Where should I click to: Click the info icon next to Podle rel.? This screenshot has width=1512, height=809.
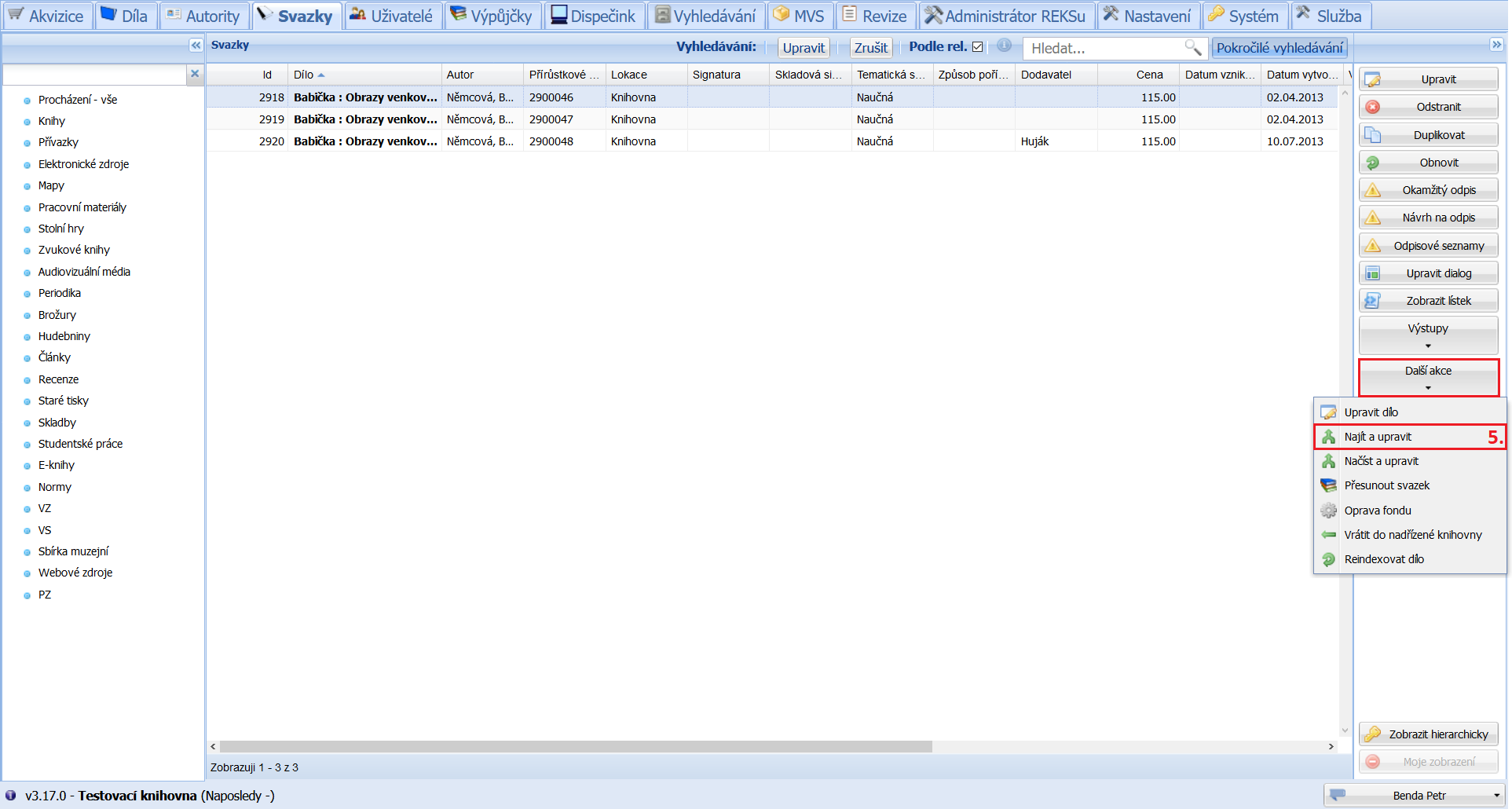pyautogui.click(x=1004, y=46)
